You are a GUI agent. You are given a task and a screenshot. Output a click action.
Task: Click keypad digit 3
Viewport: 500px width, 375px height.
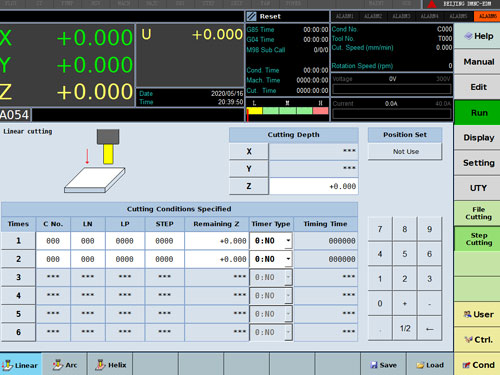[x=430, y=279]
